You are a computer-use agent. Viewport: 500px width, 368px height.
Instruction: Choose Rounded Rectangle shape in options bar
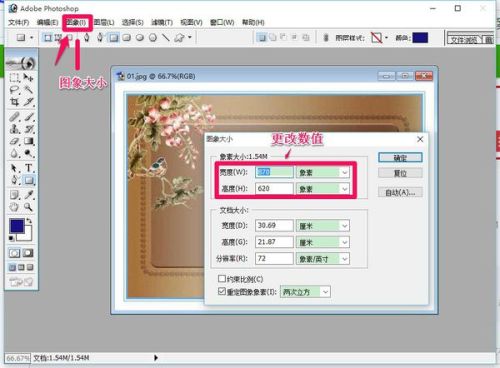coord(127,38)
